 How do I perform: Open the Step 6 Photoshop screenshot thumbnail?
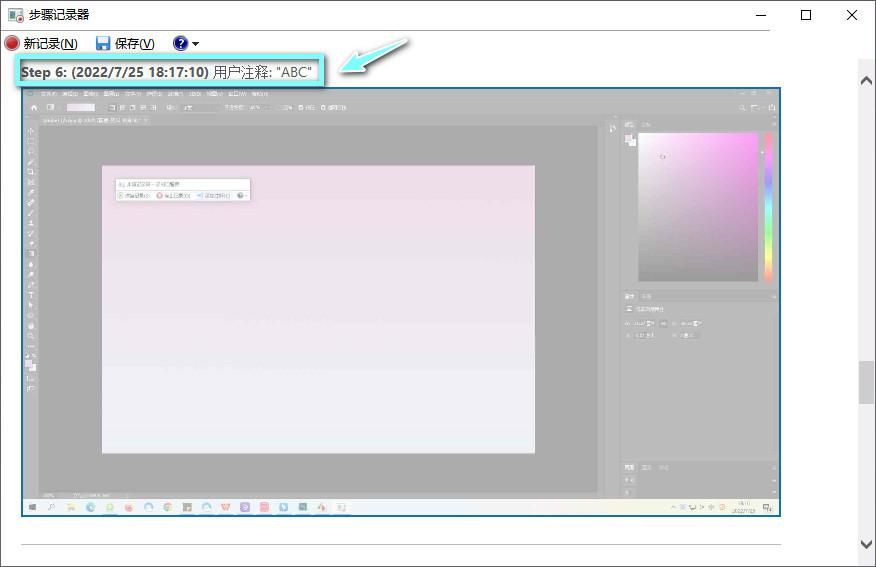(x=401, y=302)
